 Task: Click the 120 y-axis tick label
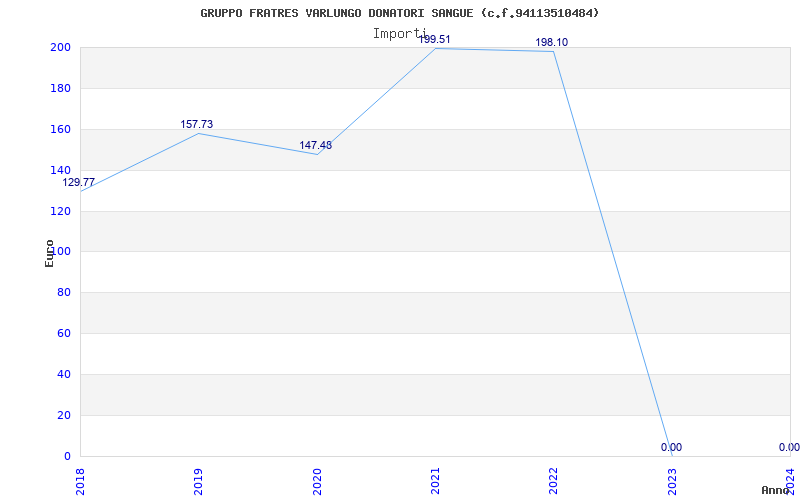pos(60,211)
